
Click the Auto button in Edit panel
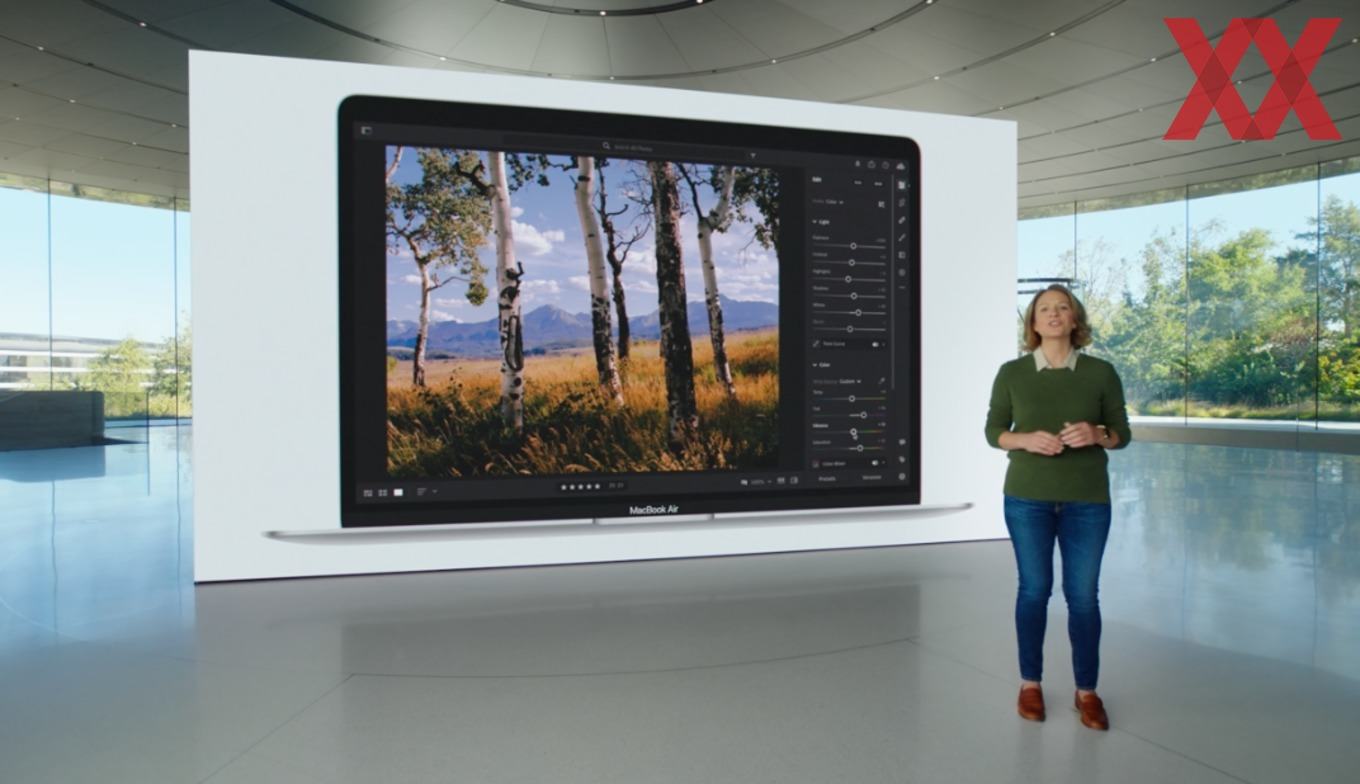pyautogui.click(x=858, y=183)
